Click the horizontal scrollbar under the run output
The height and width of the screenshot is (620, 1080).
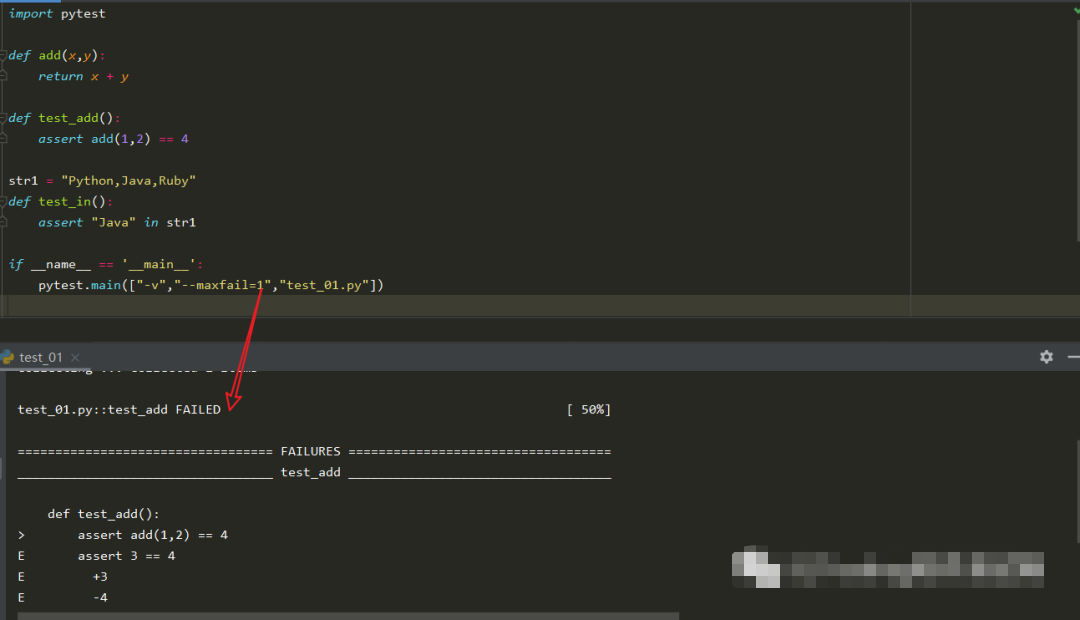pos(348,616)
